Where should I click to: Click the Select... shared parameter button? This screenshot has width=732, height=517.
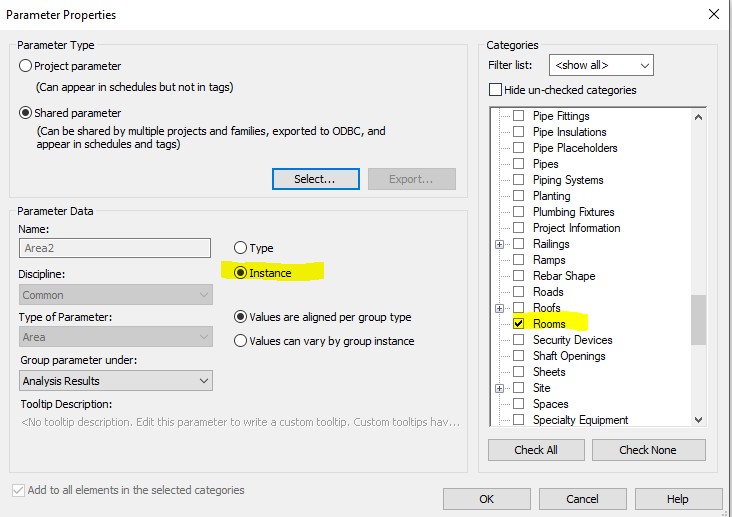click(315, 179)
